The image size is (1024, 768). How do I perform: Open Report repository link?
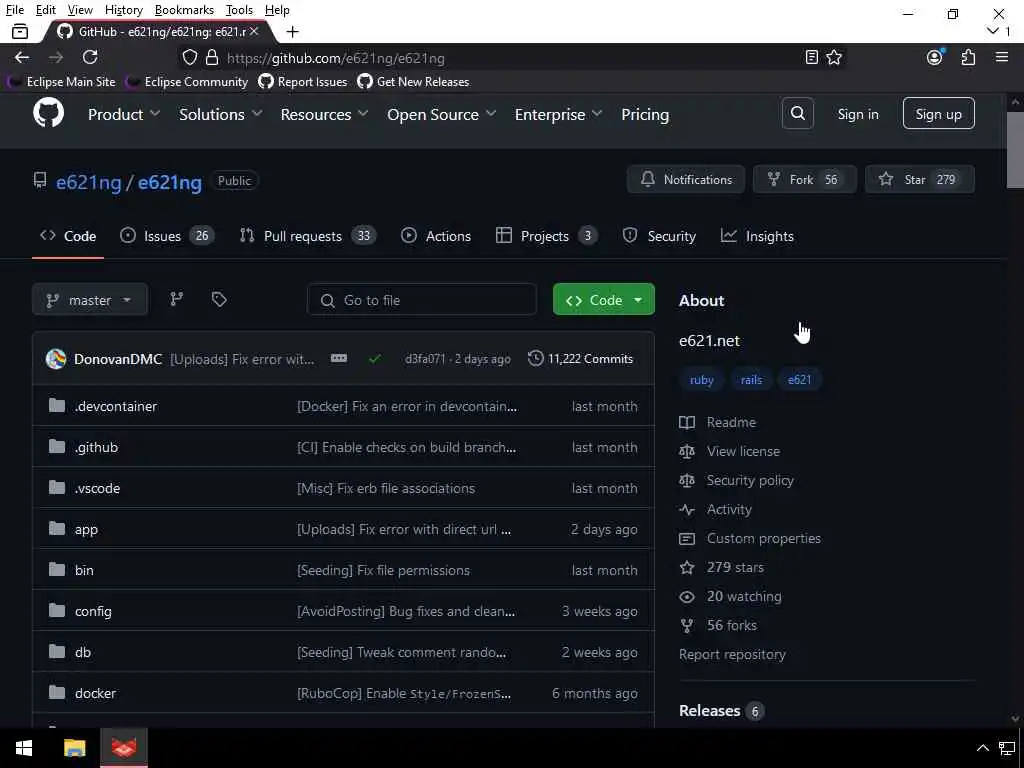coord(732,654)
